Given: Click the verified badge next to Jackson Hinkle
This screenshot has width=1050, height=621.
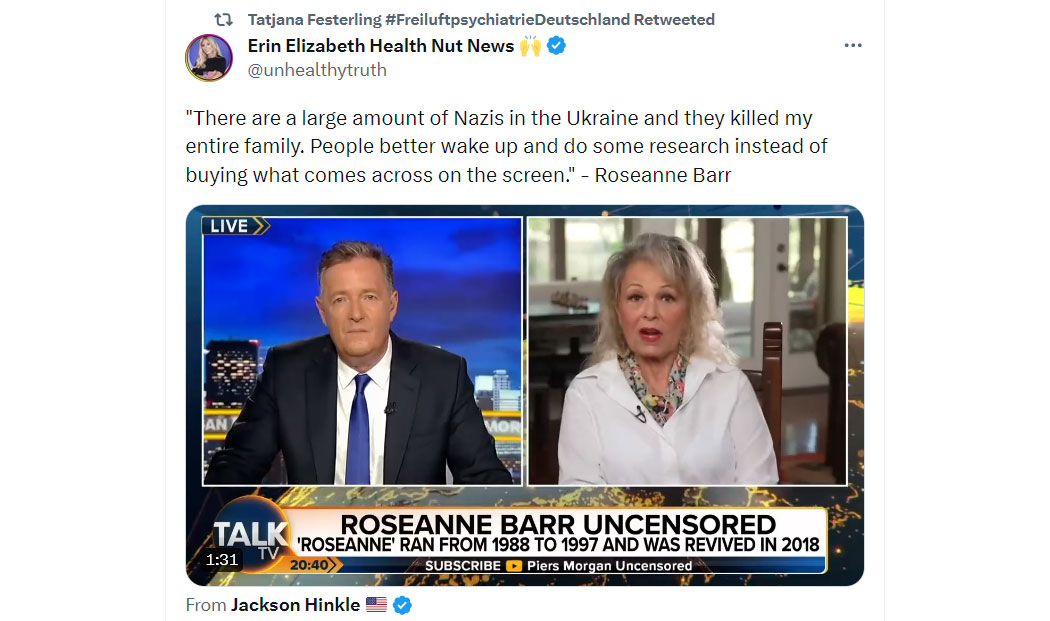Looking at the screenshot, I should tap(402, 605).
